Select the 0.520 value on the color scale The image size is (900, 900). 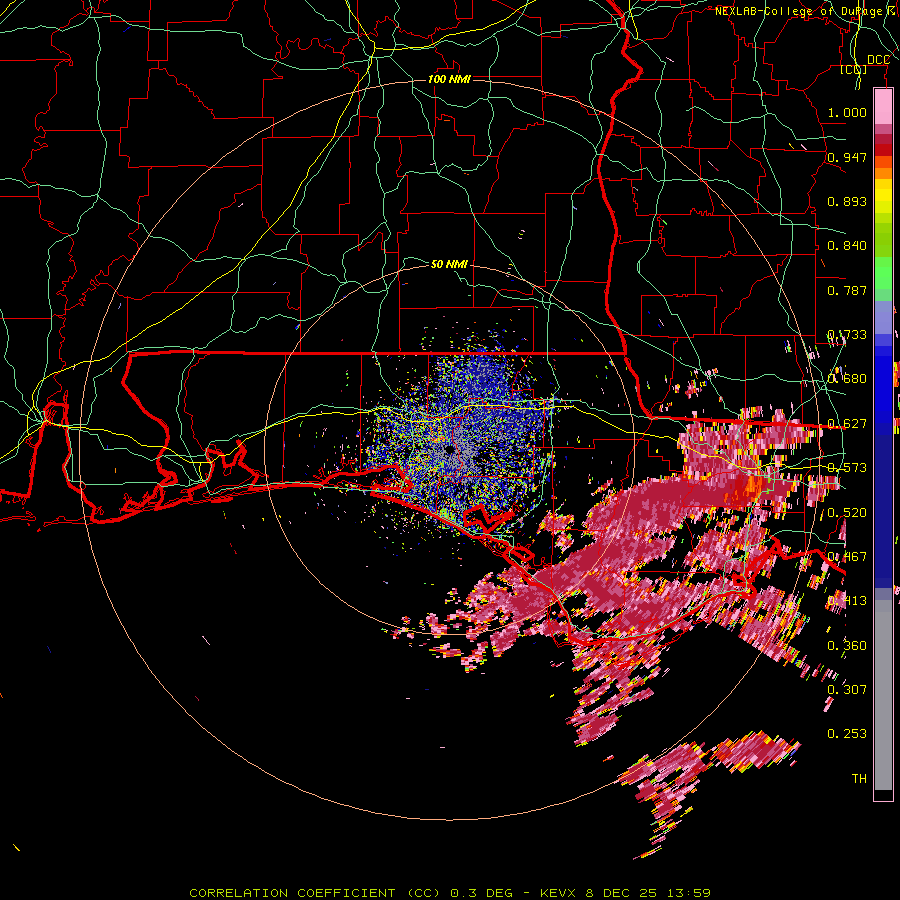point(847,512)
